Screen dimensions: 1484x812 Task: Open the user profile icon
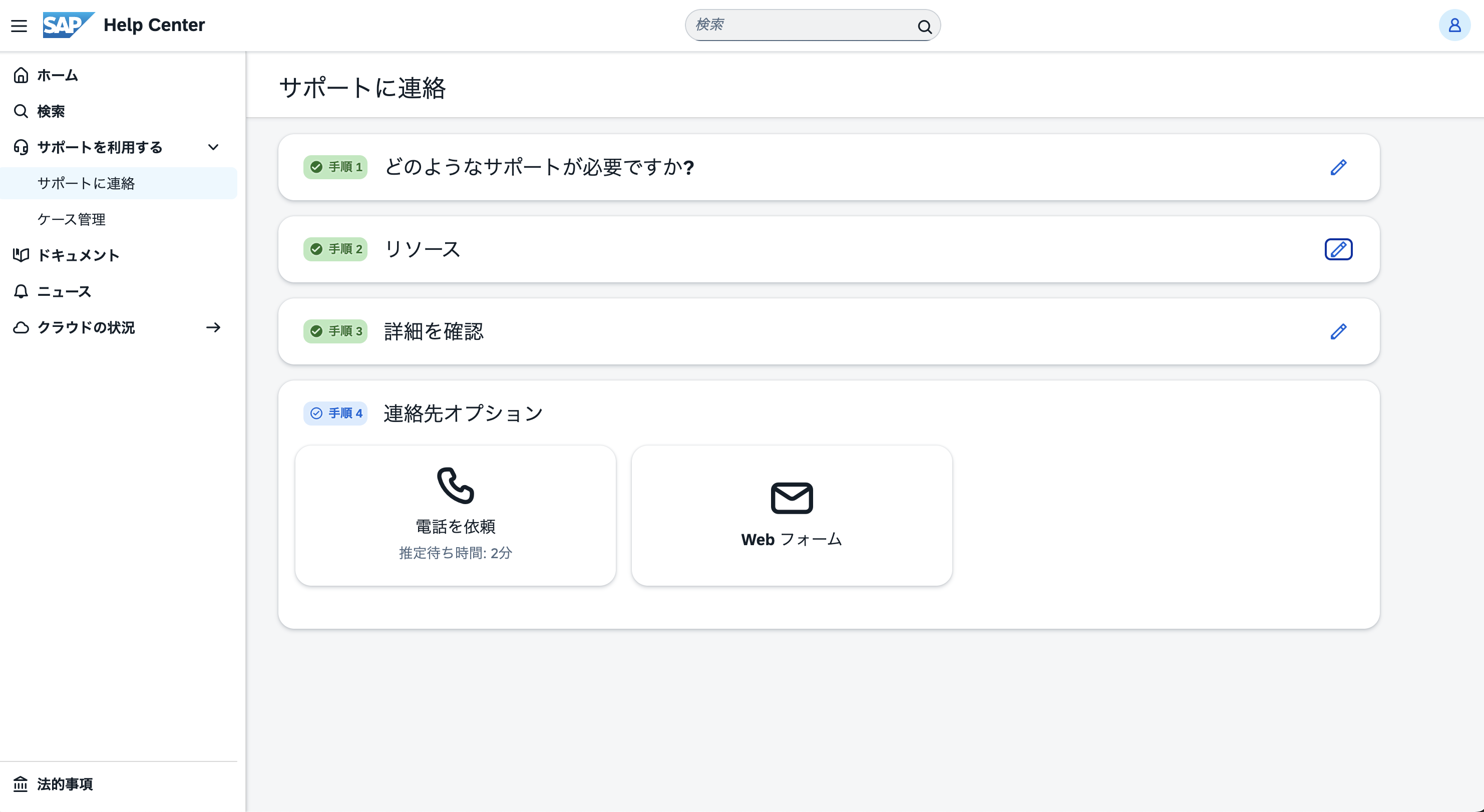[x=1453, y=26]
